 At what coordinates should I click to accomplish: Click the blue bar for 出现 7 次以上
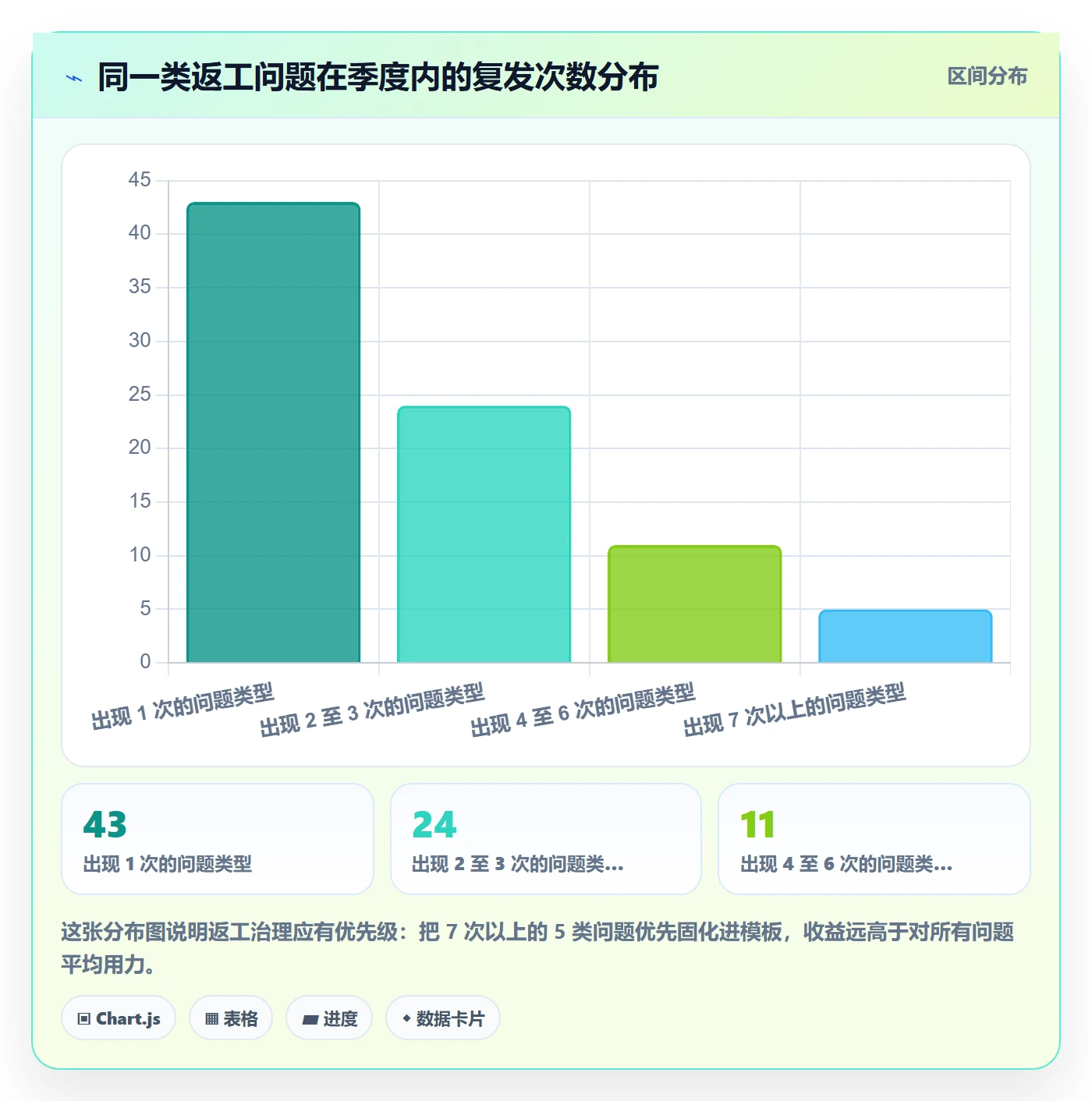(905, 636)
